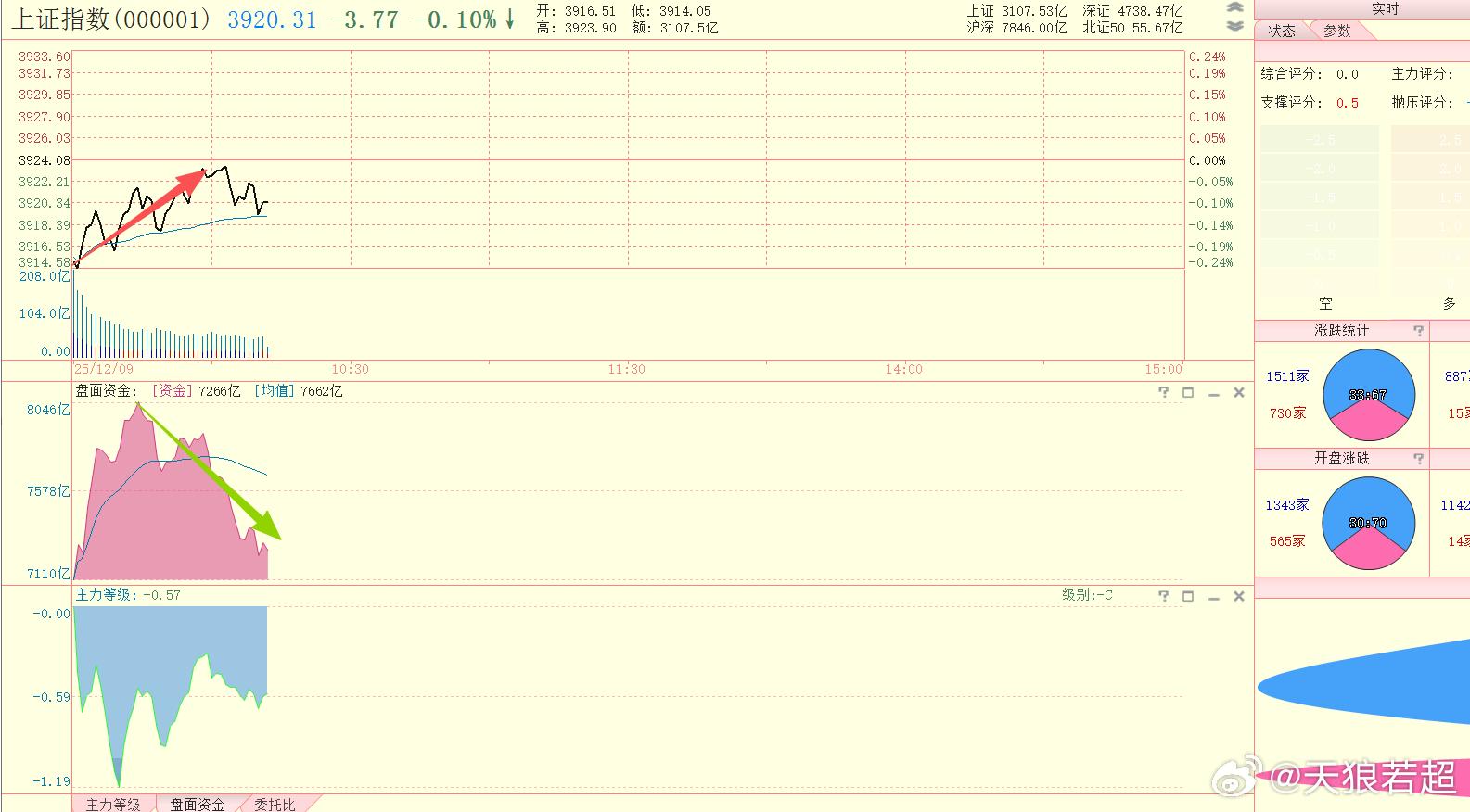Open help for the 主力等级 panel

pyautogui.click(x=1164, y=596)
